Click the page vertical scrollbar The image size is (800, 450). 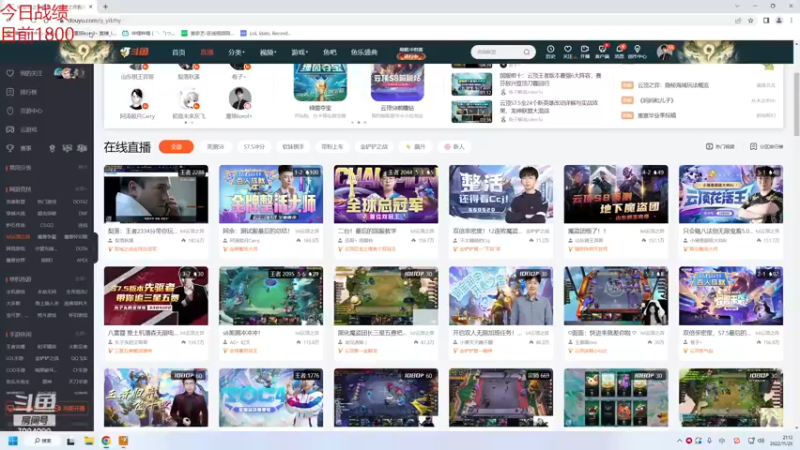[796, 105]
